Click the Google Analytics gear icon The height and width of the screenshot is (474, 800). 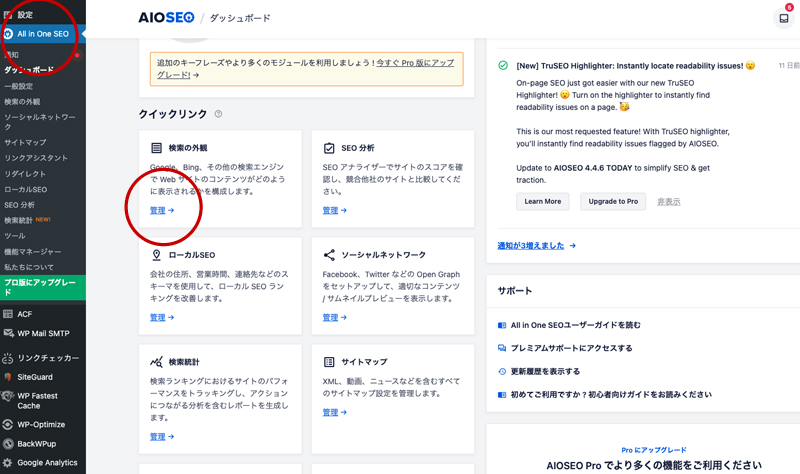(x=7, y=463)
